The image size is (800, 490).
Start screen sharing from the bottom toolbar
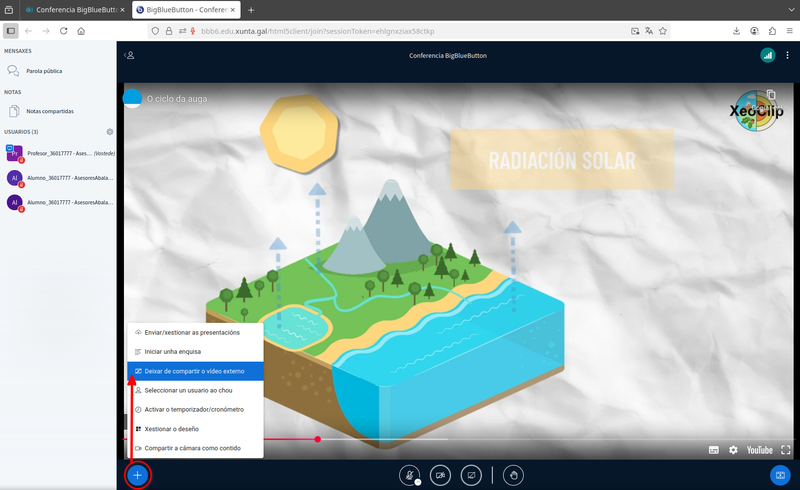tap(471, 475)
